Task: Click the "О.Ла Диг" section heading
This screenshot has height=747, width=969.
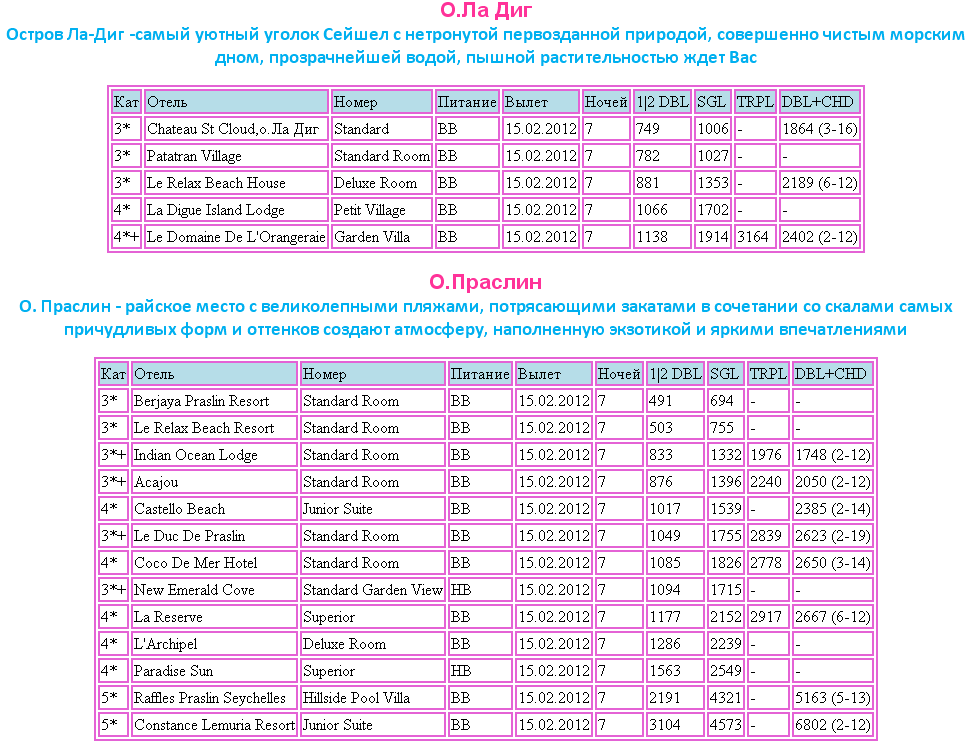Action: click(x=486, y=12)
